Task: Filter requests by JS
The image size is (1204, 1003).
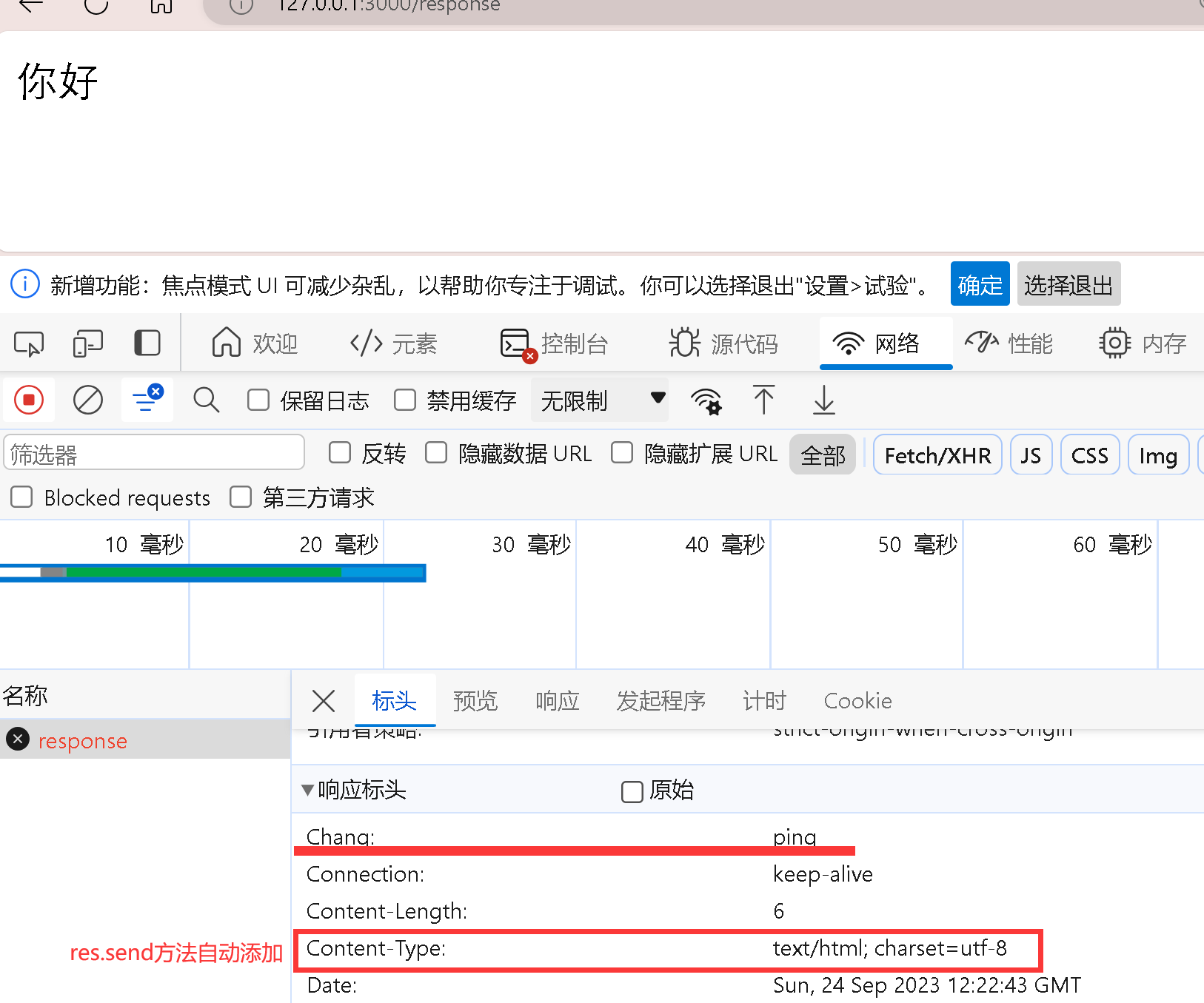Action: click(1031, 454)
